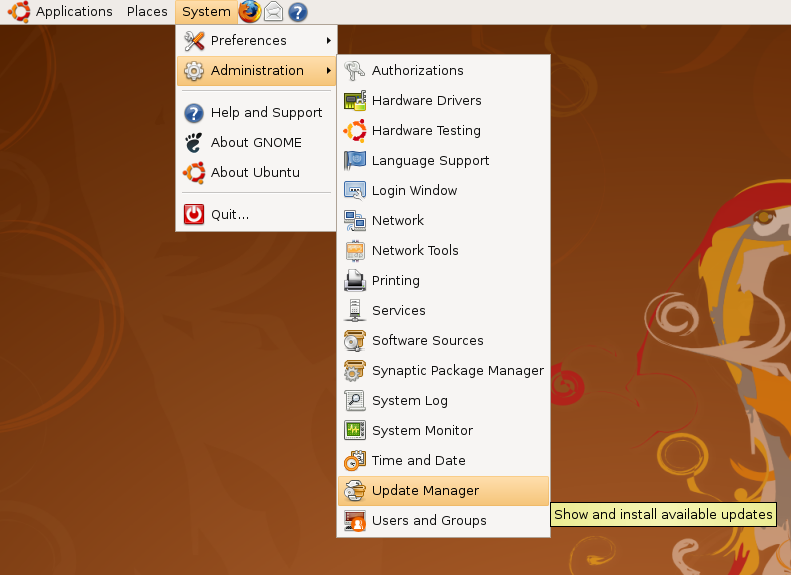Open Printing configuration
Viewport: 791px width, 575px height.
pos(443,280)
